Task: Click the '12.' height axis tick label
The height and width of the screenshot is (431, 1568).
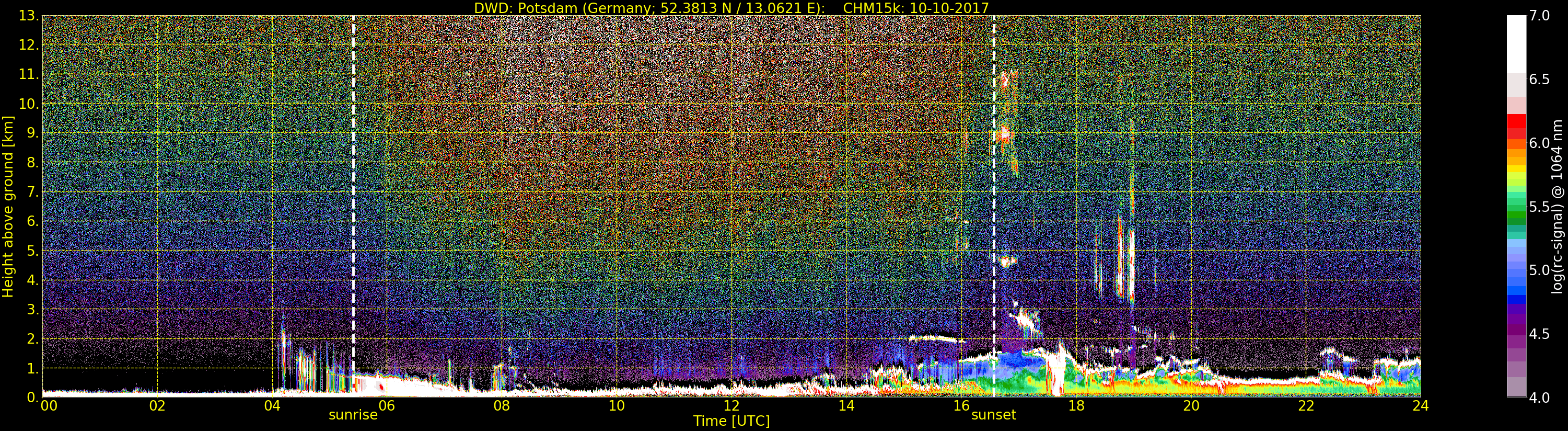Action: [x=29, y=45]
